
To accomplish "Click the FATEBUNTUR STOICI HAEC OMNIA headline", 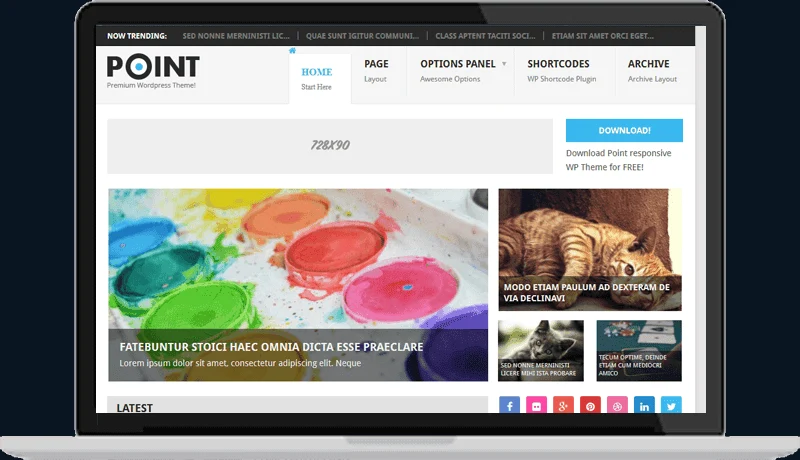I will (271, 347).
